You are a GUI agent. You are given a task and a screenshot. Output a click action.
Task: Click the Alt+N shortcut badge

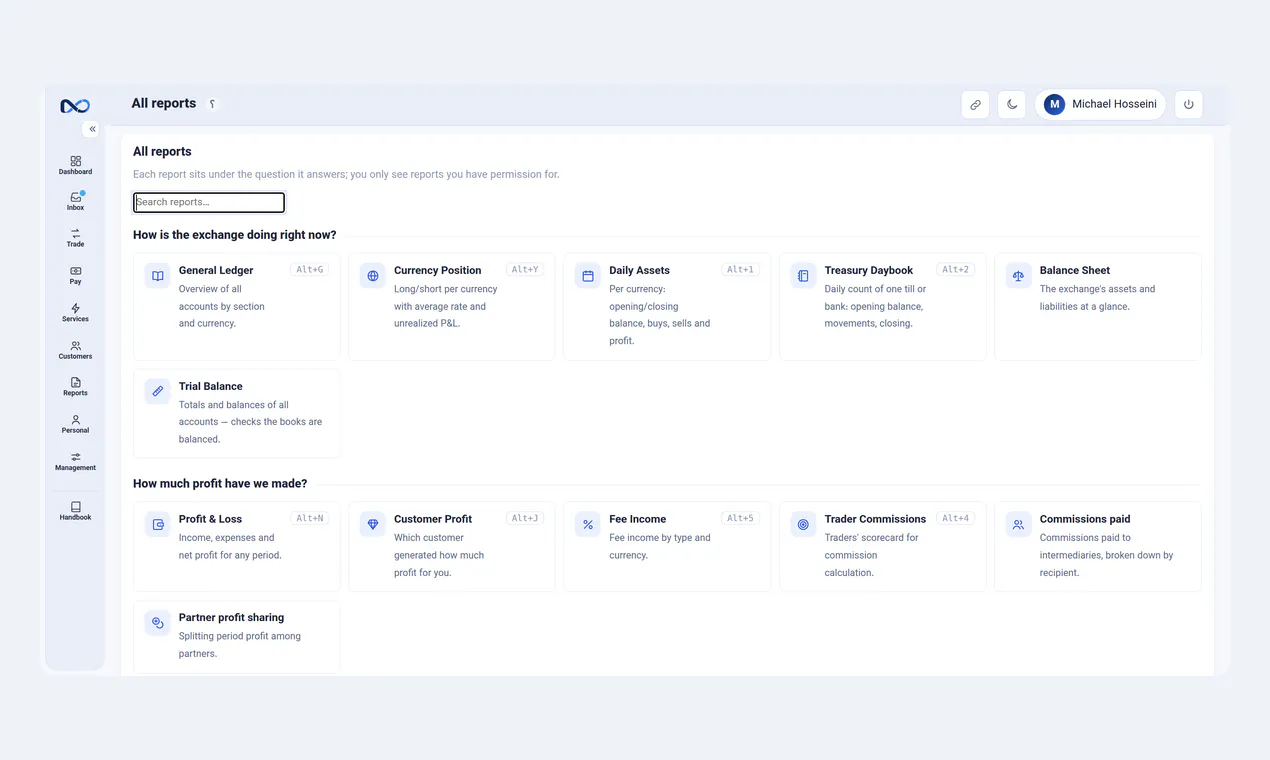[309, 518]
